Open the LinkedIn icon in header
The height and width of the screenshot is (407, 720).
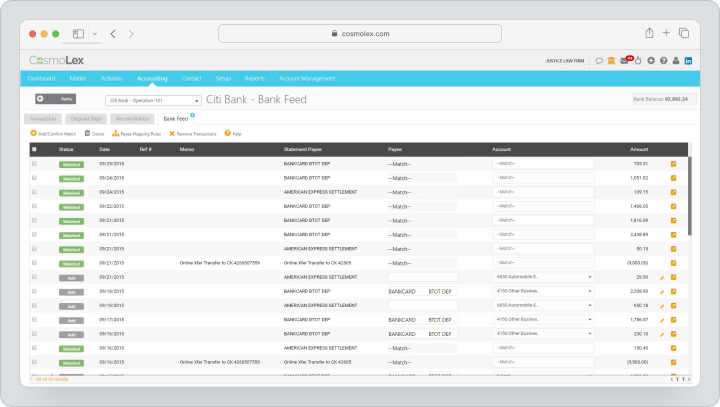(x=688, y=61)
